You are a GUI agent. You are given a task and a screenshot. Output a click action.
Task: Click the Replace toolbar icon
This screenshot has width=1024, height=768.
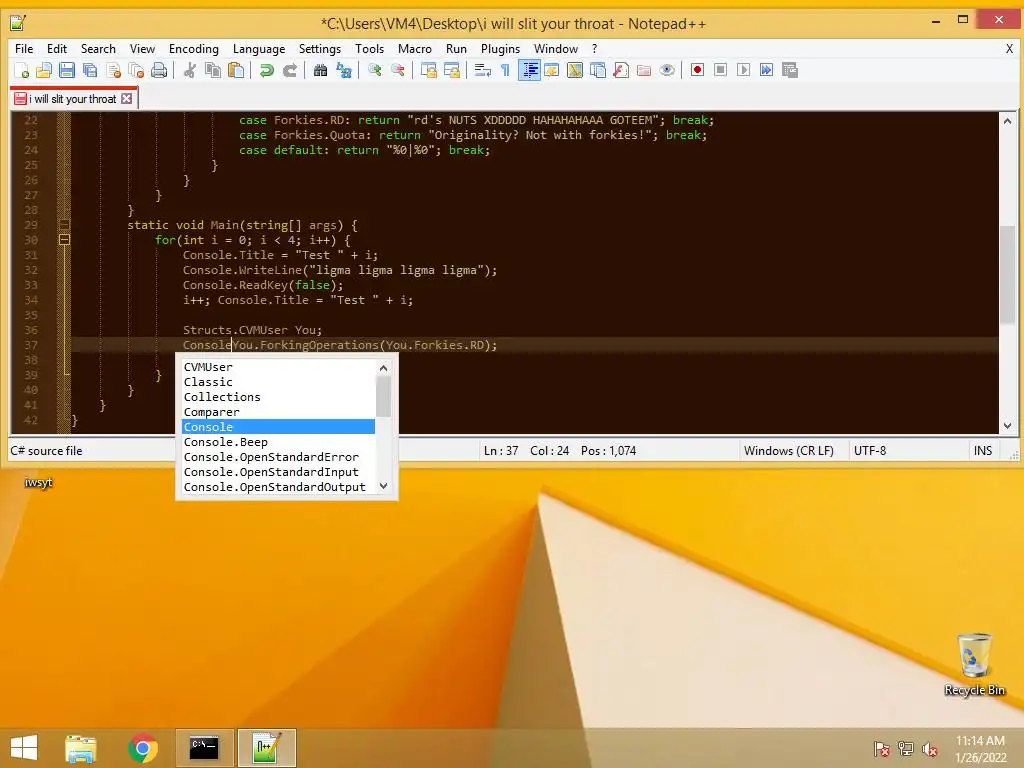click(x=344, y=70)
